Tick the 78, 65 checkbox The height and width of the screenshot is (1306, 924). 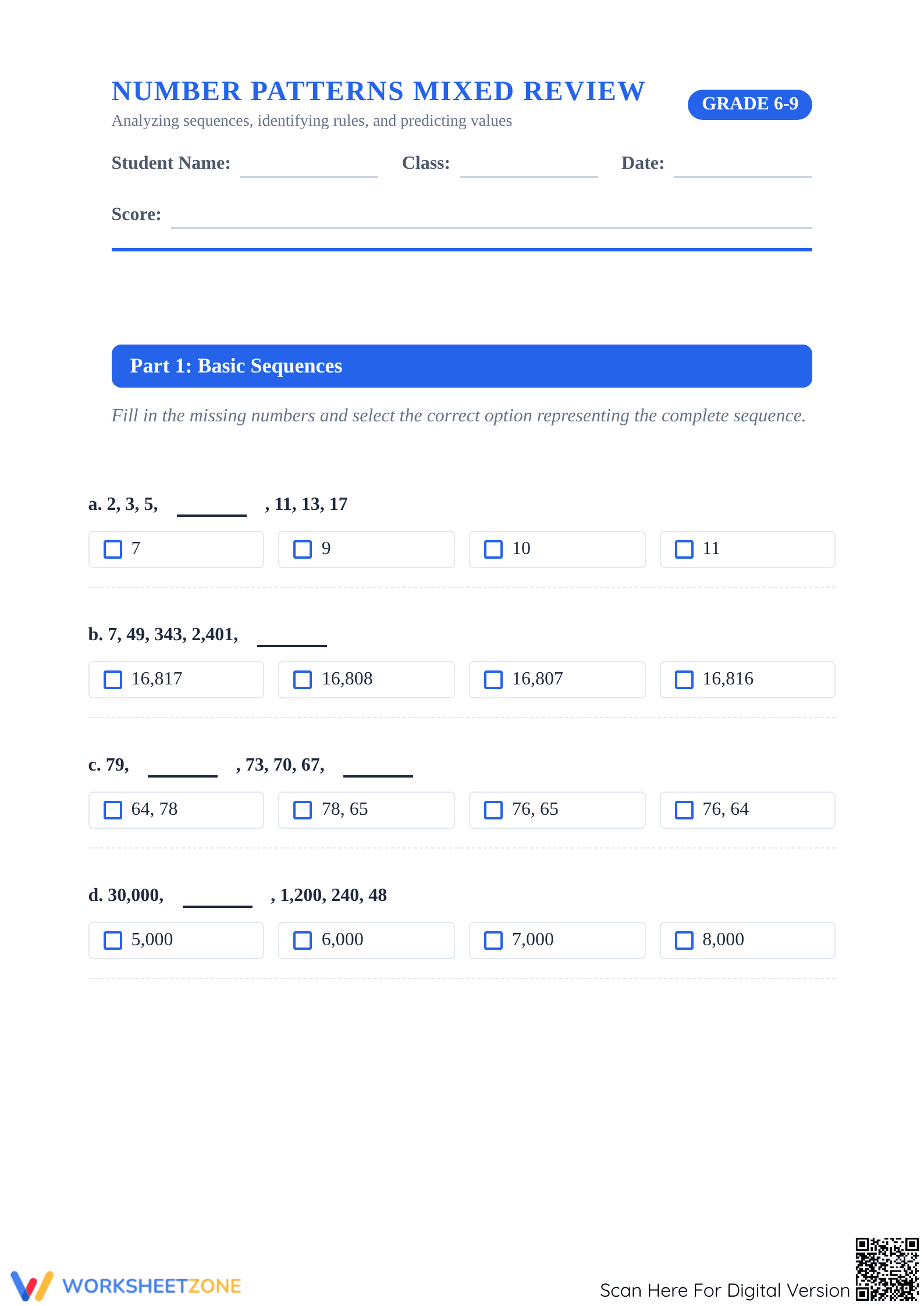tap(303, 810)
